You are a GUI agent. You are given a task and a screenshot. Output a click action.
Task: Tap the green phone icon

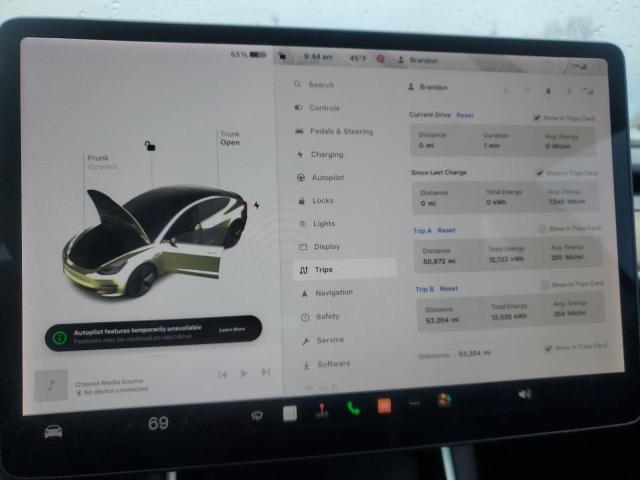353,408
